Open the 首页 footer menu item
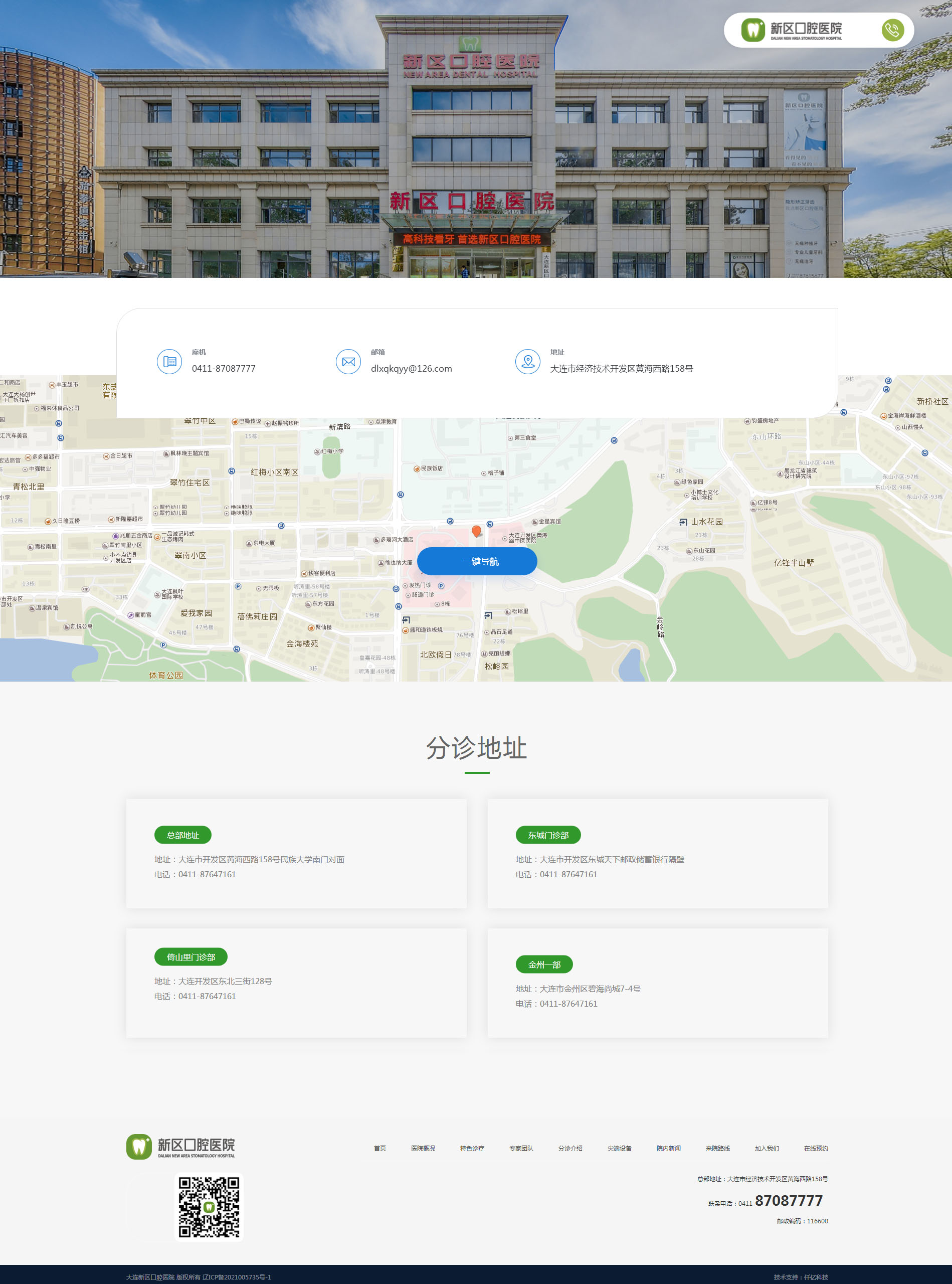The image size is (952, 1284). pos(380,1148)
